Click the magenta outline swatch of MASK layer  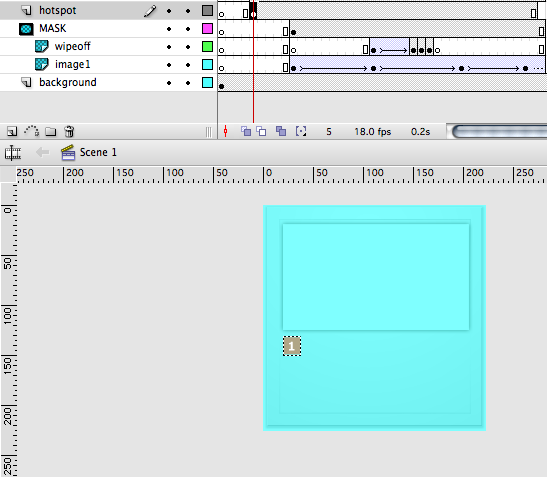[208, 29]
